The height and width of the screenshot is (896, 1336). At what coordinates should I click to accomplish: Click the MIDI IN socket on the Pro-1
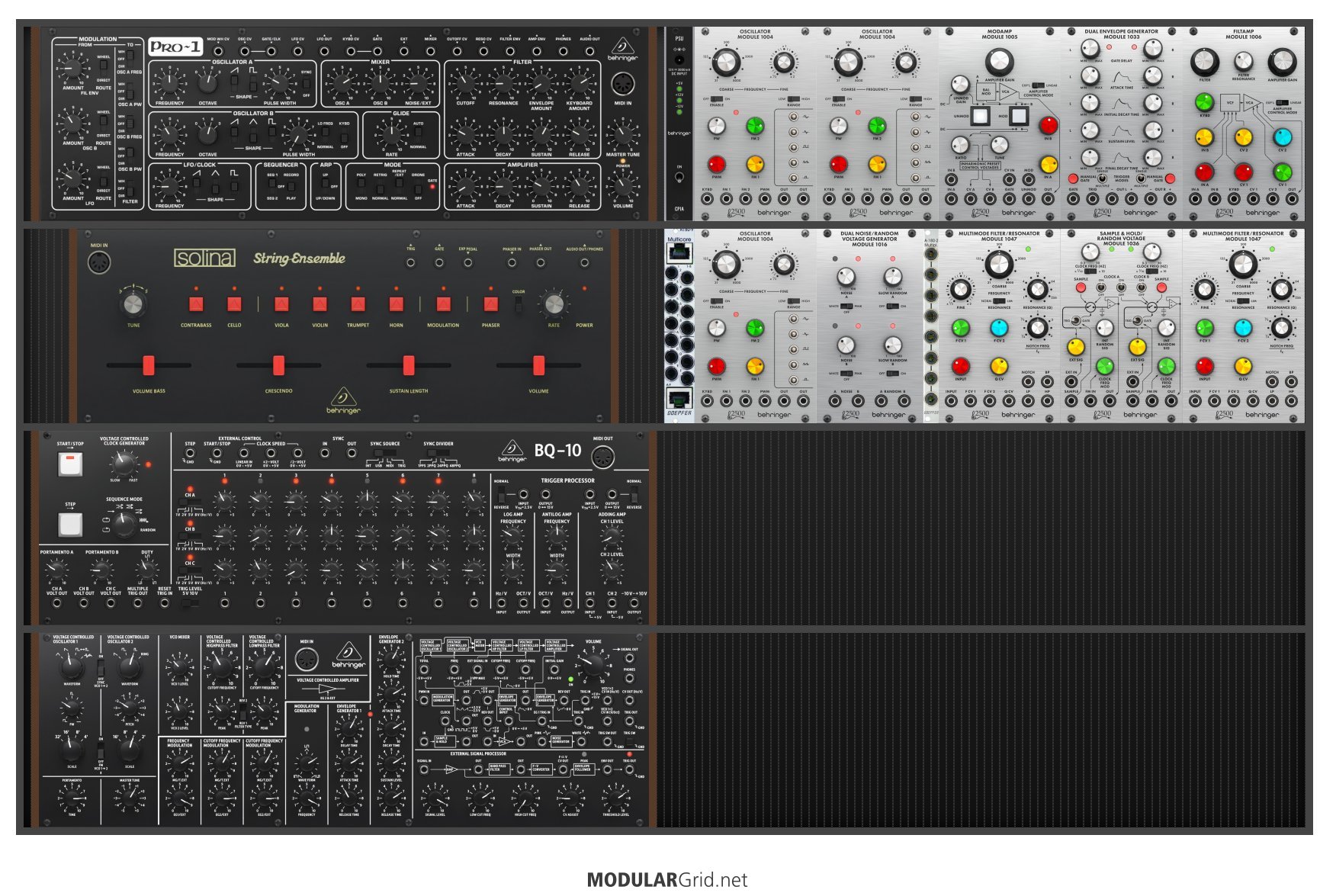click(x=622, y=83)
